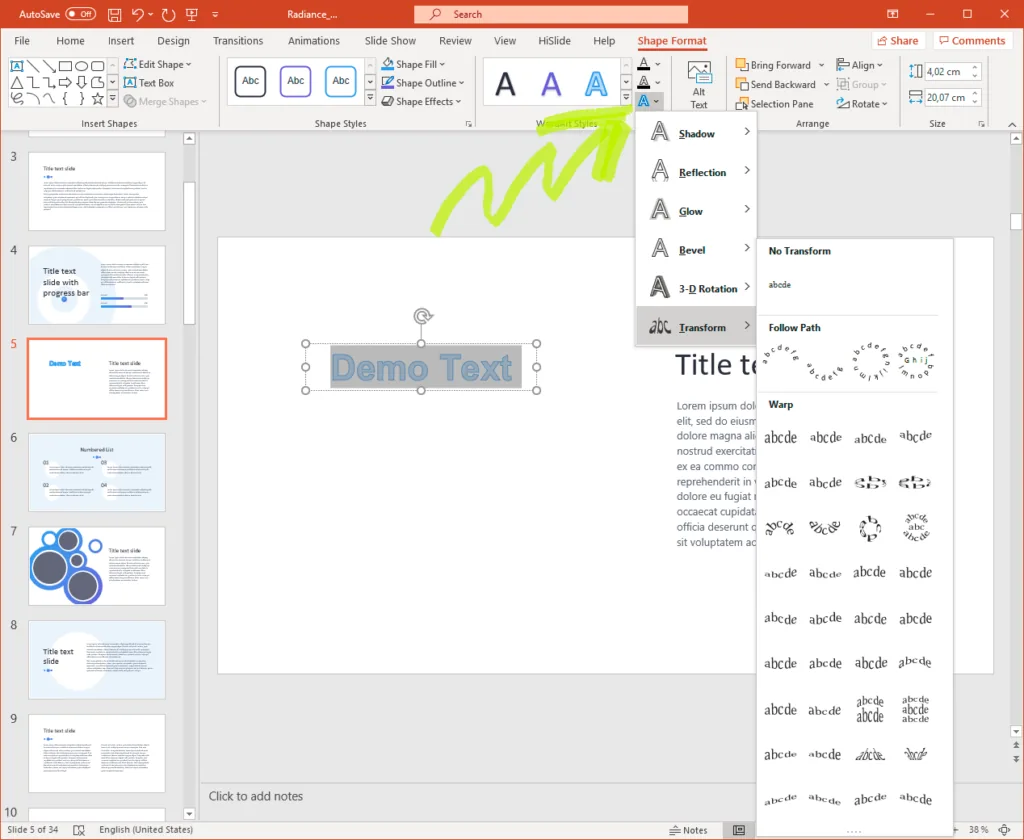The image size is (1024, 840).
Task: Open the Animations tab
Action: tap(313, 40)
